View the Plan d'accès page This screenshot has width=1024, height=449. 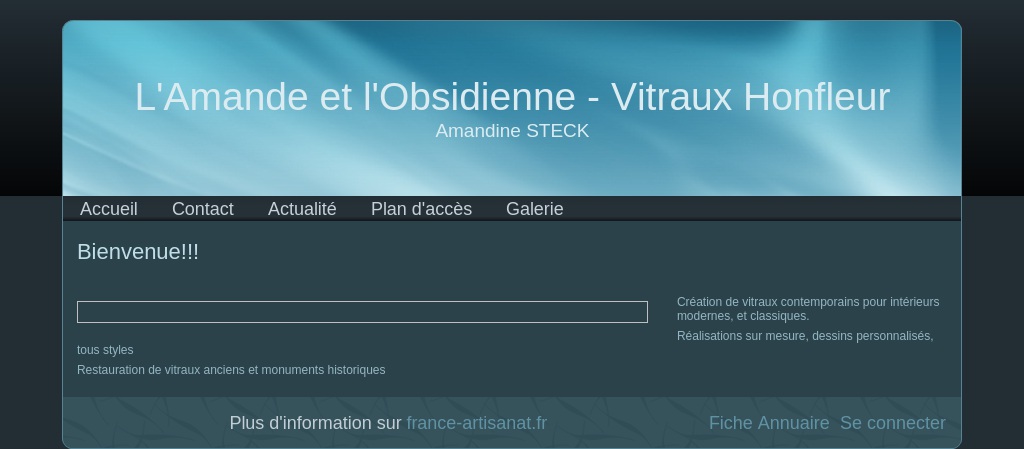coord(421,209)
